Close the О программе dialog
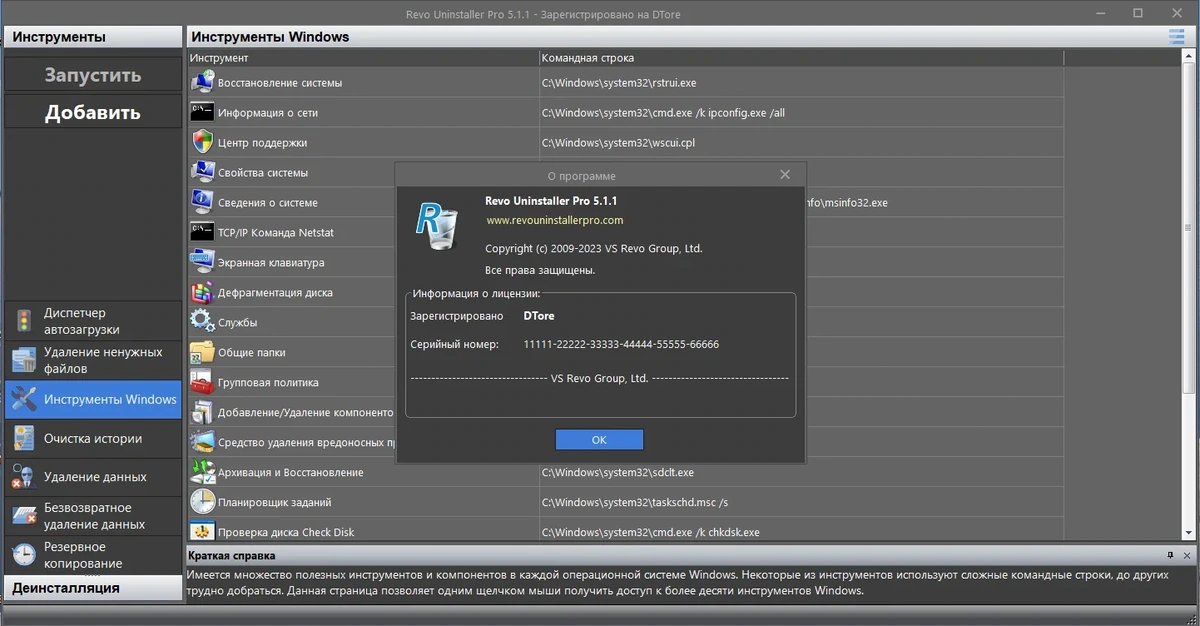1200x626 pixels. [785, 174]
